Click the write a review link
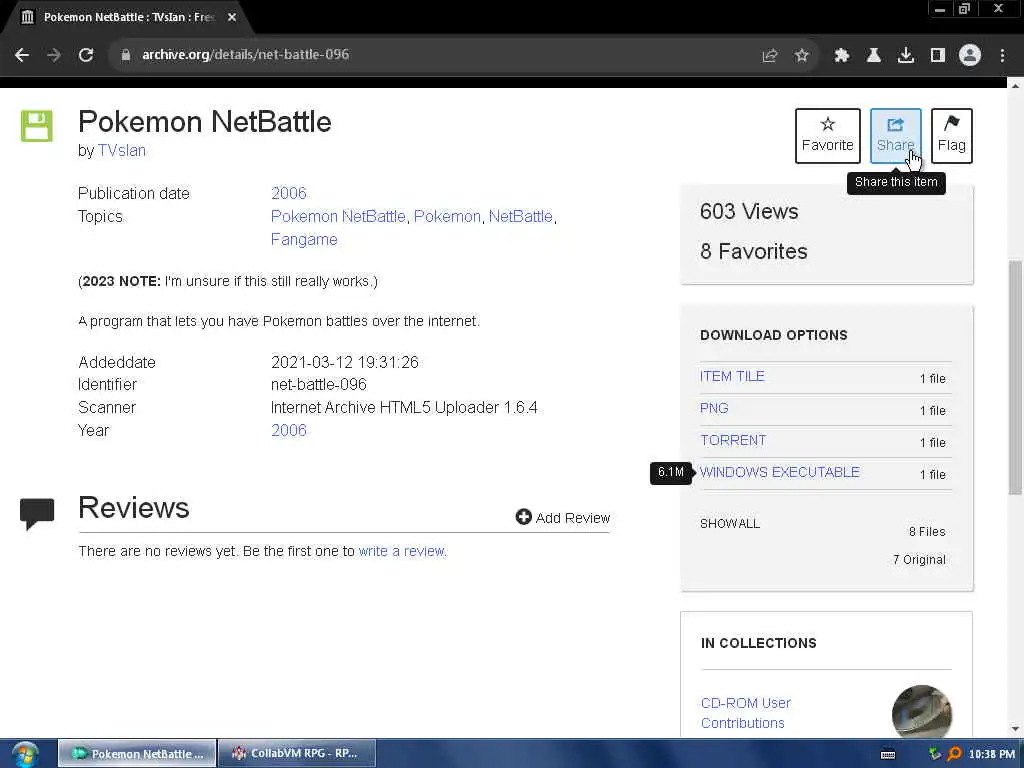 click(x=402, y=551)
